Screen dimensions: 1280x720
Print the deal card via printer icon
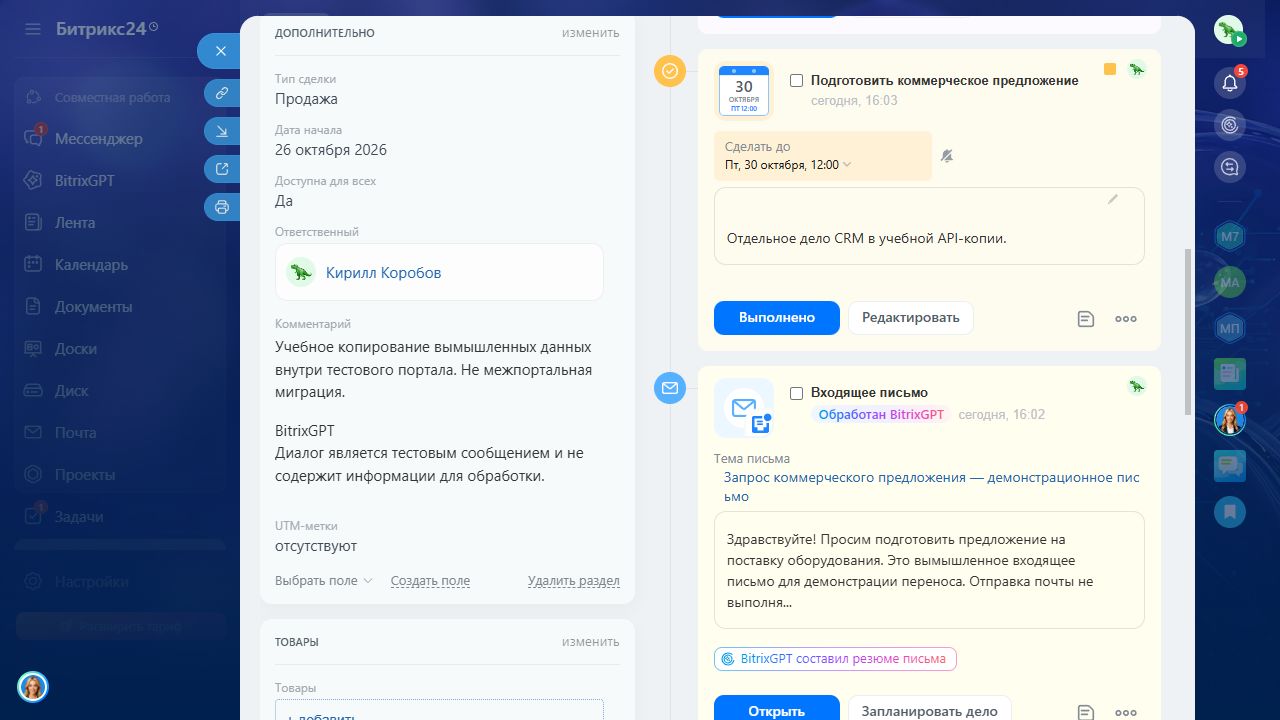point(222,207)
